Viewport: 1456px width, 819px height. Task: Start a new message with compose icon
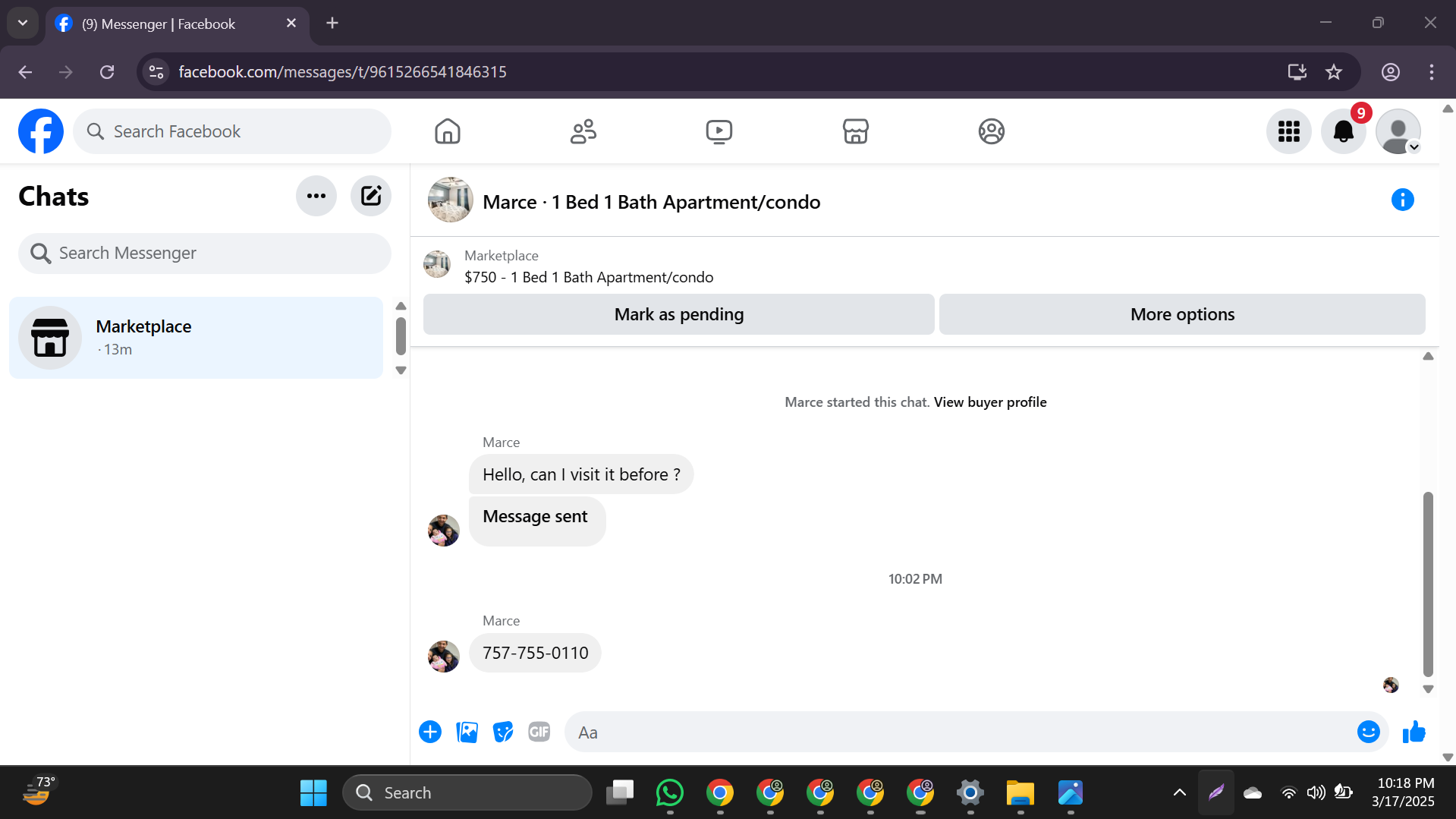371,196
